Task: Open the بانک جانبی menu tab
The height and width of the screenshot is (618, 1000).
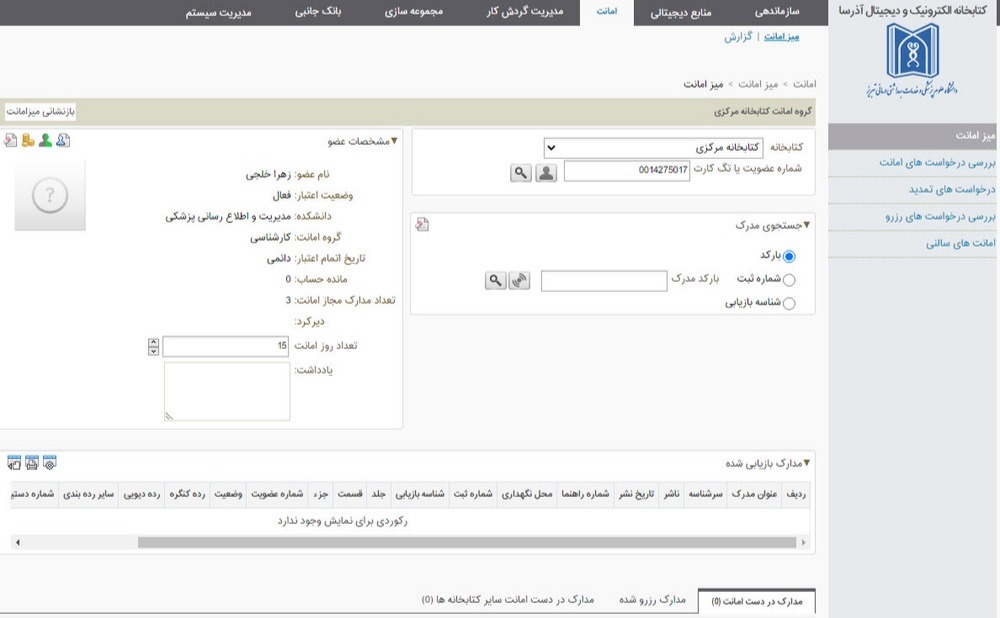Action: (318, 11)
